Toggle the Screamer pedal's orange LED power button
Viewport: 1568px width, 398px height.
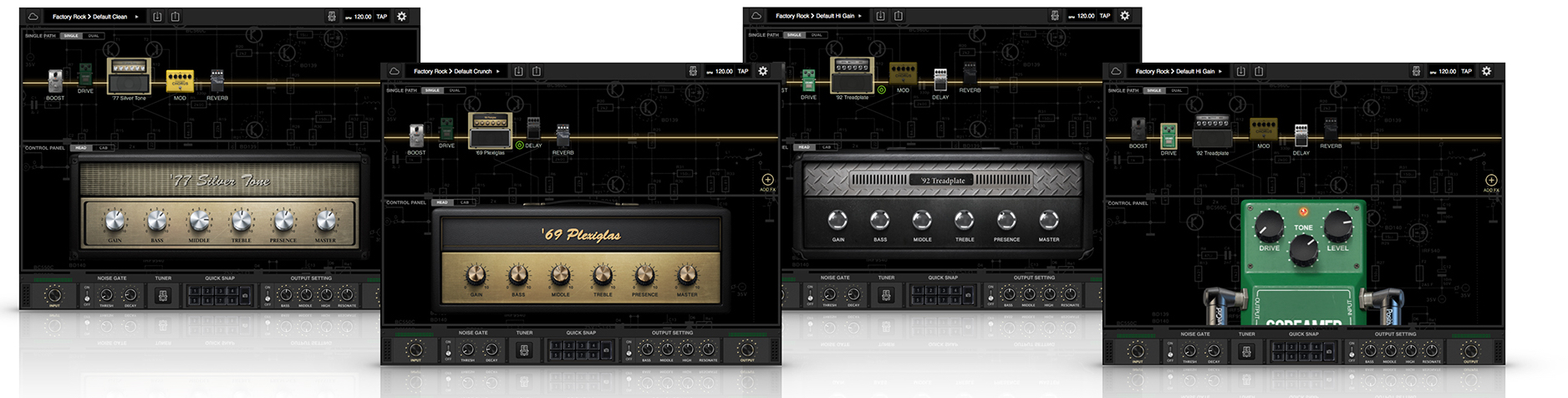coord(1302,212)
